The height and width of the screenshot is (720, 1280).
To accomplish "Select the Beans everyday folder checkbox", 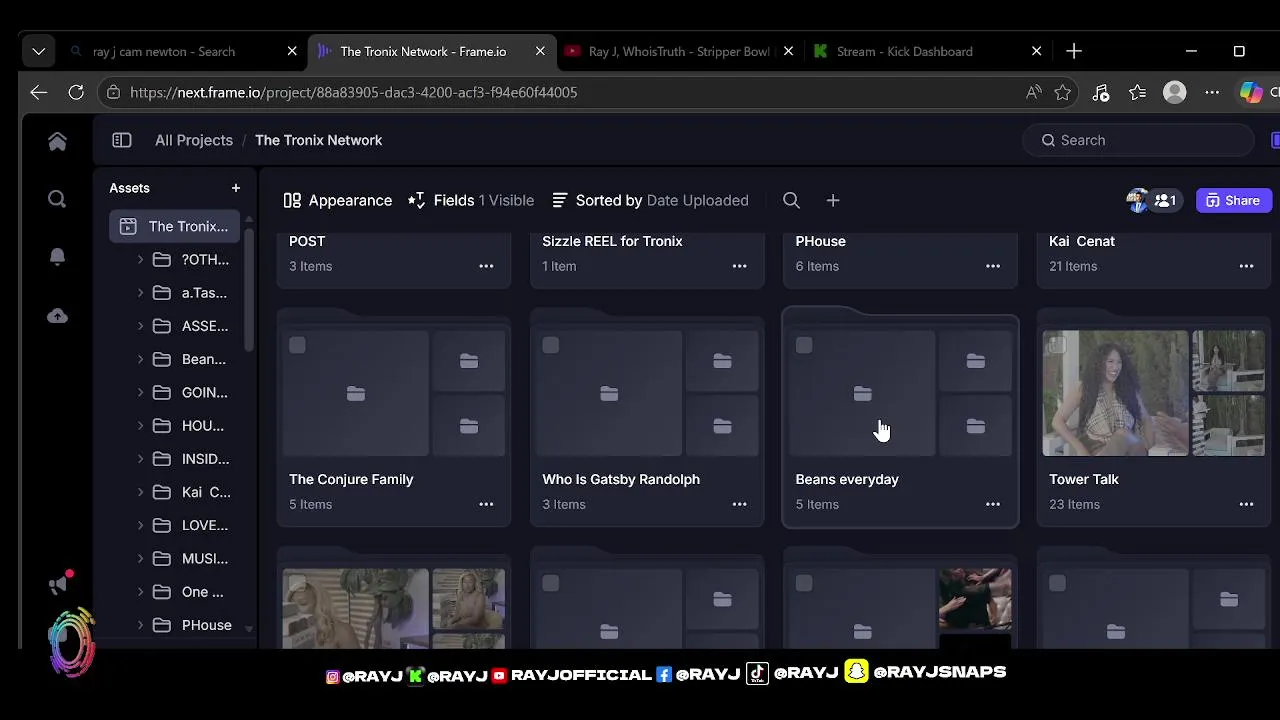I will (x=804, y=345).
